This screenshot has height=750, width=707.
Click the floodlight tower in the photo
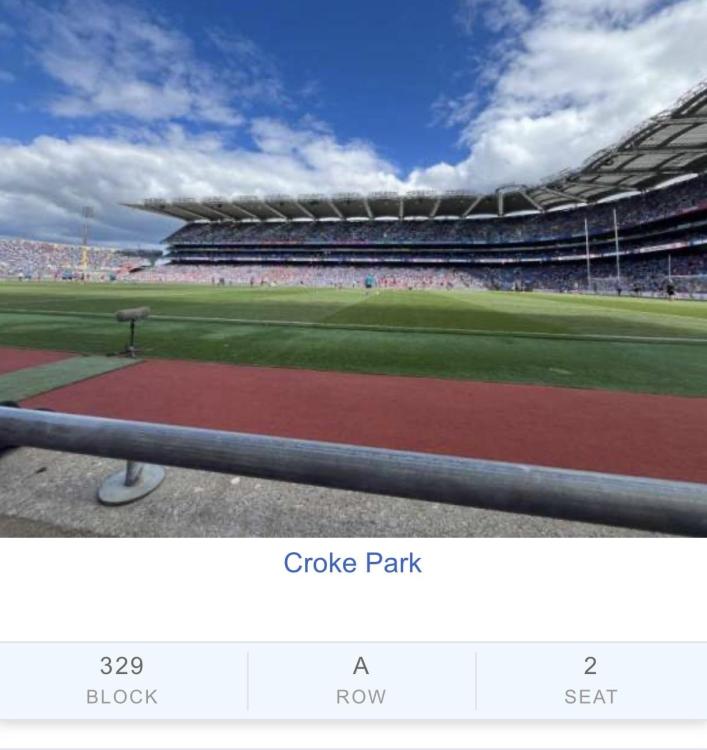[86, 242]
